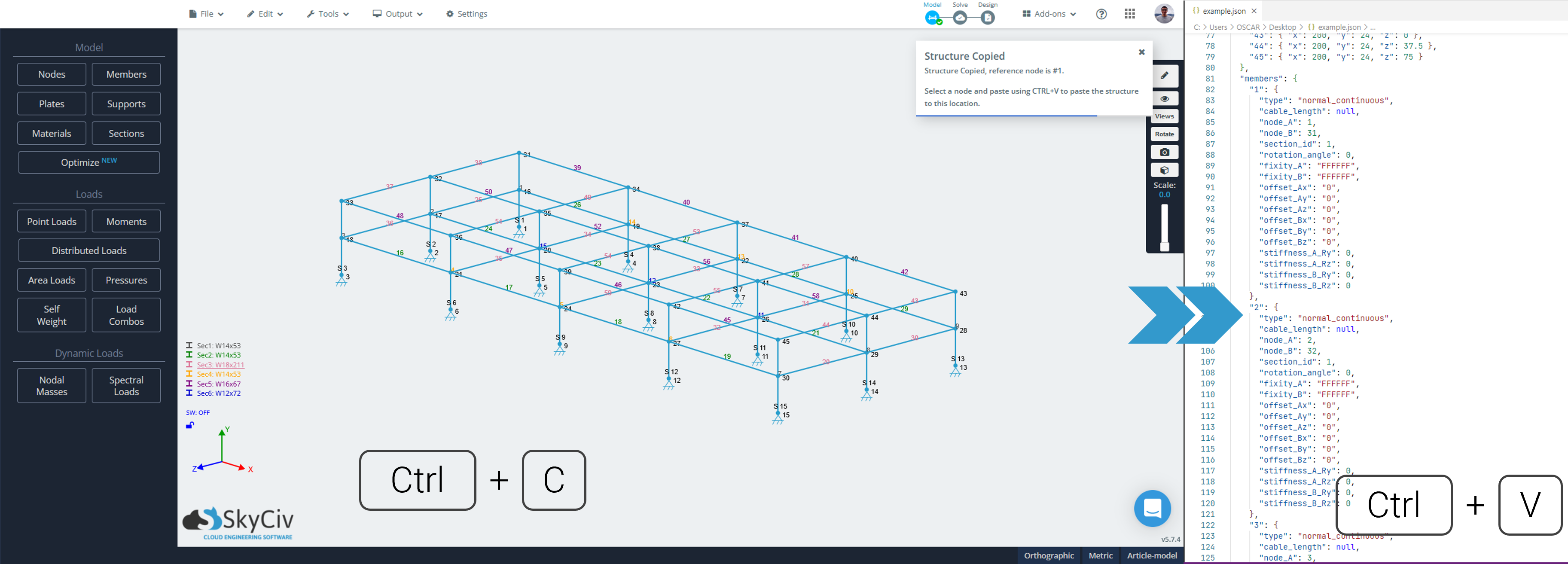
Task: Click the 3D cube render icon
Action: click(1164, 171)
